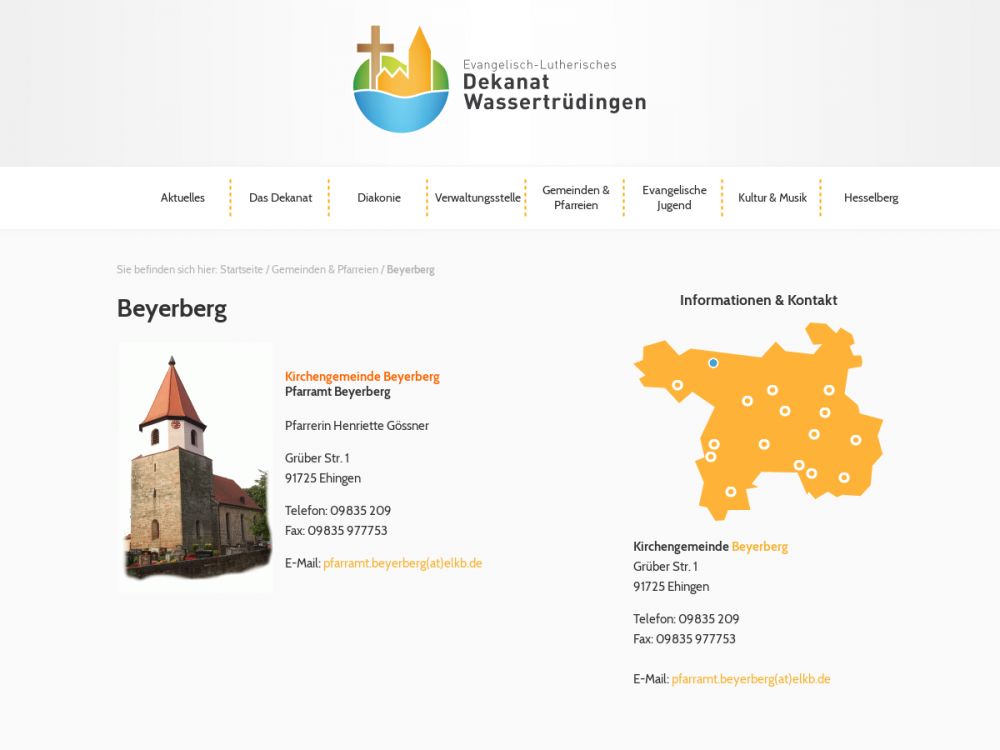Expand the Gemeinden & Pfarreien menu
1000x750 pixels.
(575, 198)
